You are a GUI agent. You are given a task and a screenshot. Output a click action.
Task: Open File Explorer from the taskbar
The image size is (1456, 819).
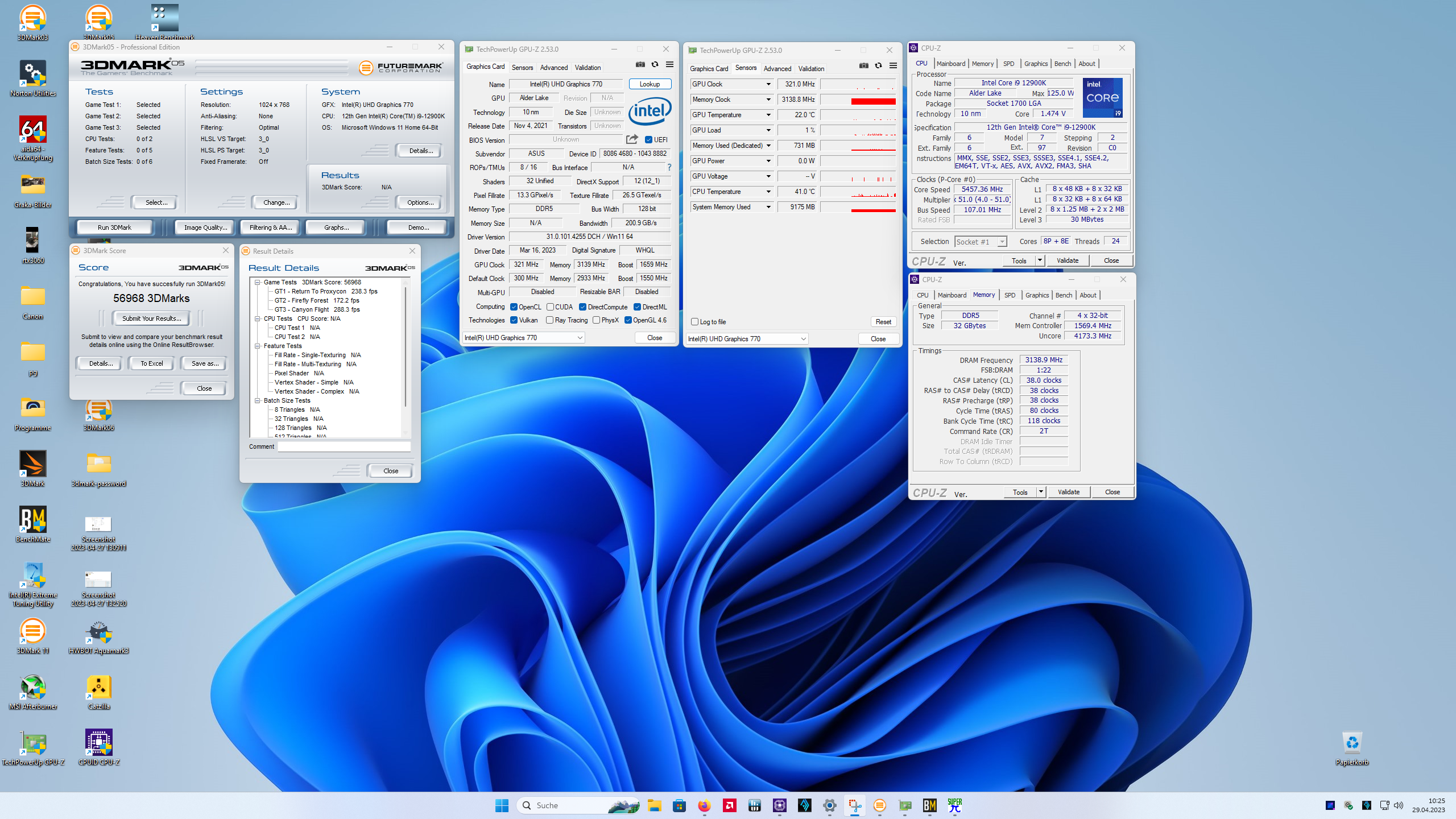pyautogui.click(x=654, y=805)
